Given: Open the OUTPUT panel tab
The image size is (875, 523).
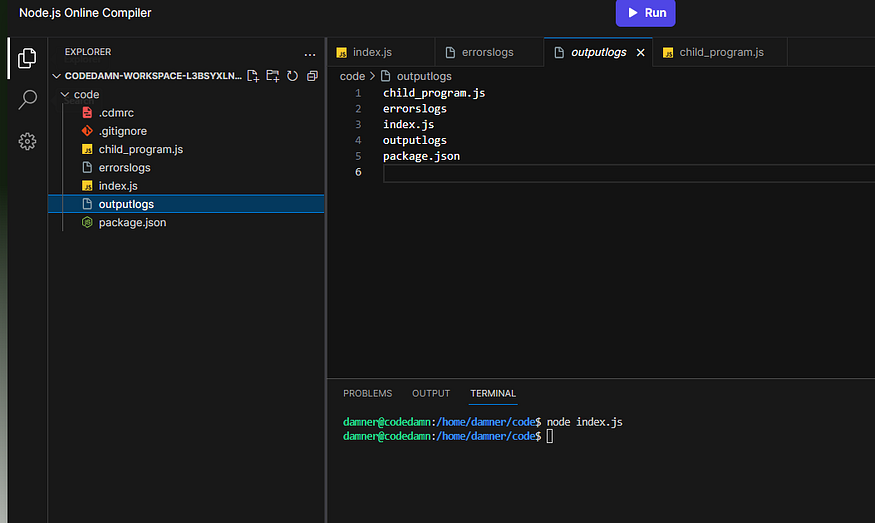Looking at the screenshot, I should point(431,394).
